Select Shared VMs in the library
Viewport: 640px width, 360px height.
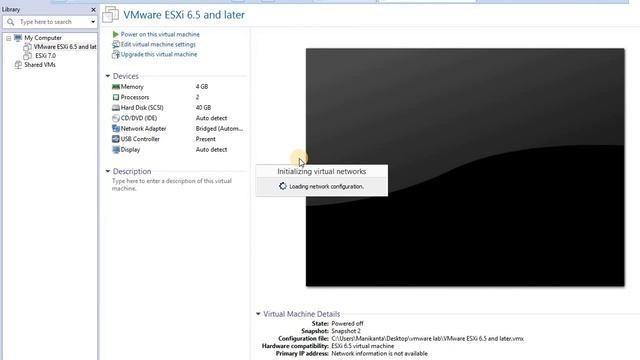(40, 64)
